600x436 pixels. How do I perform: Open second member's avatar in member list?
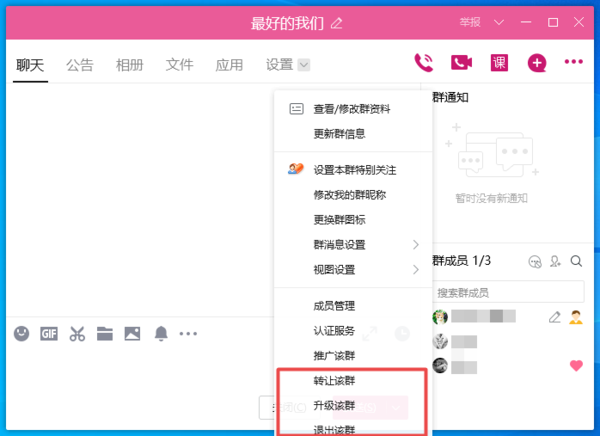point(440,341)
